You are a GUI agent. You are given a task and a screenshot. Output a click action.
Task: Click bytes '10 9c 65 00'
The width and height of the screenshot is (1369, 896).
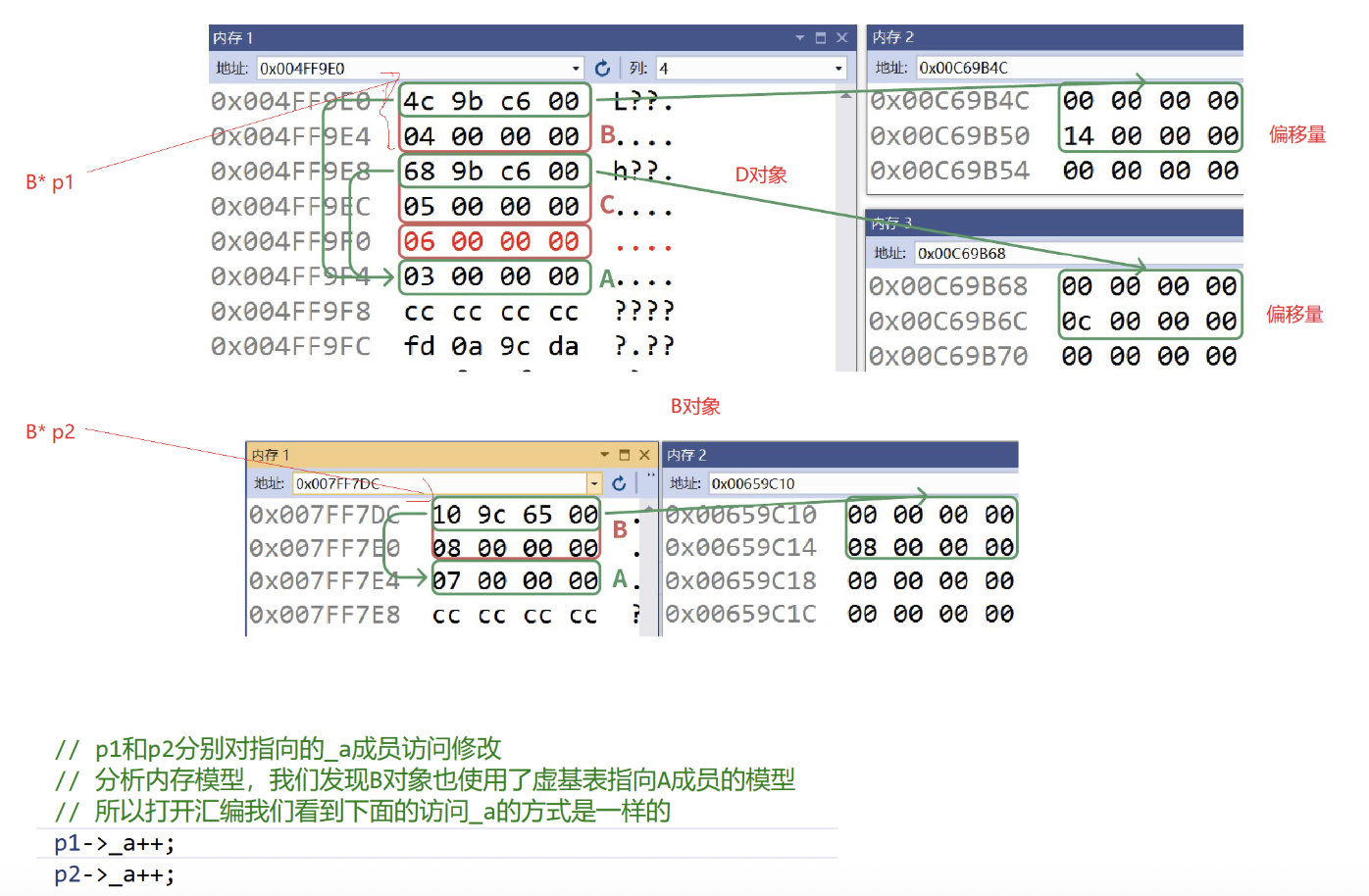[516, 515]
